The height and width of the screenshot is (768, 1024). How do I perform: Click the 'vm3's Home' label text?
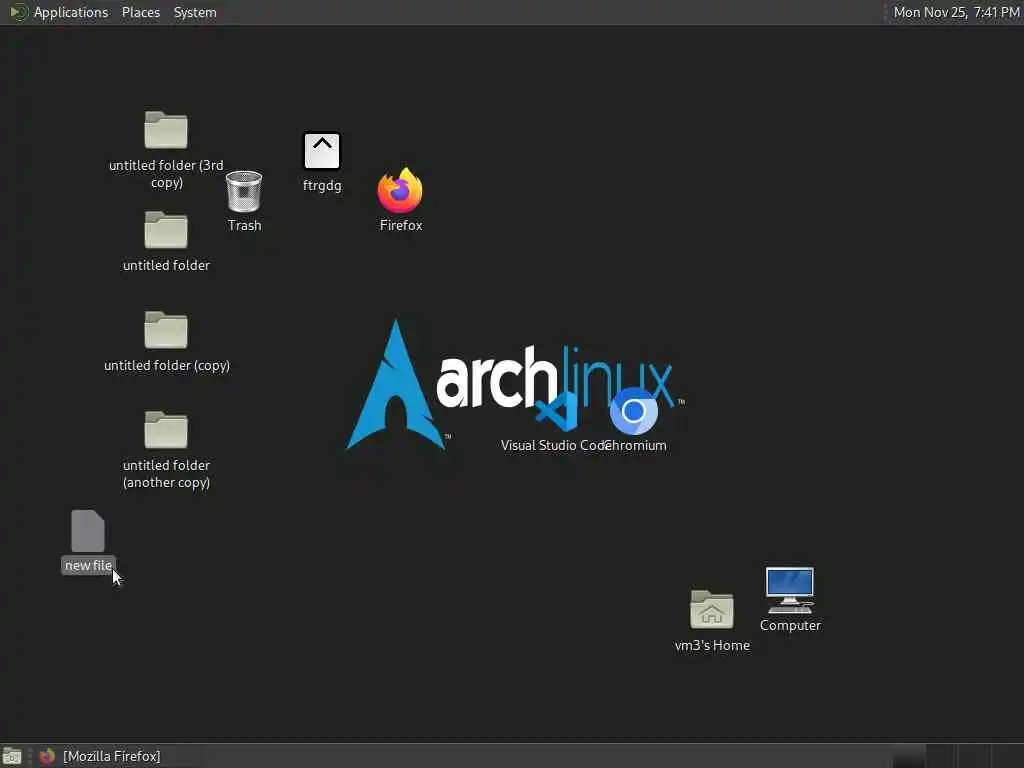pyautogui.click(x=712, y=645)
